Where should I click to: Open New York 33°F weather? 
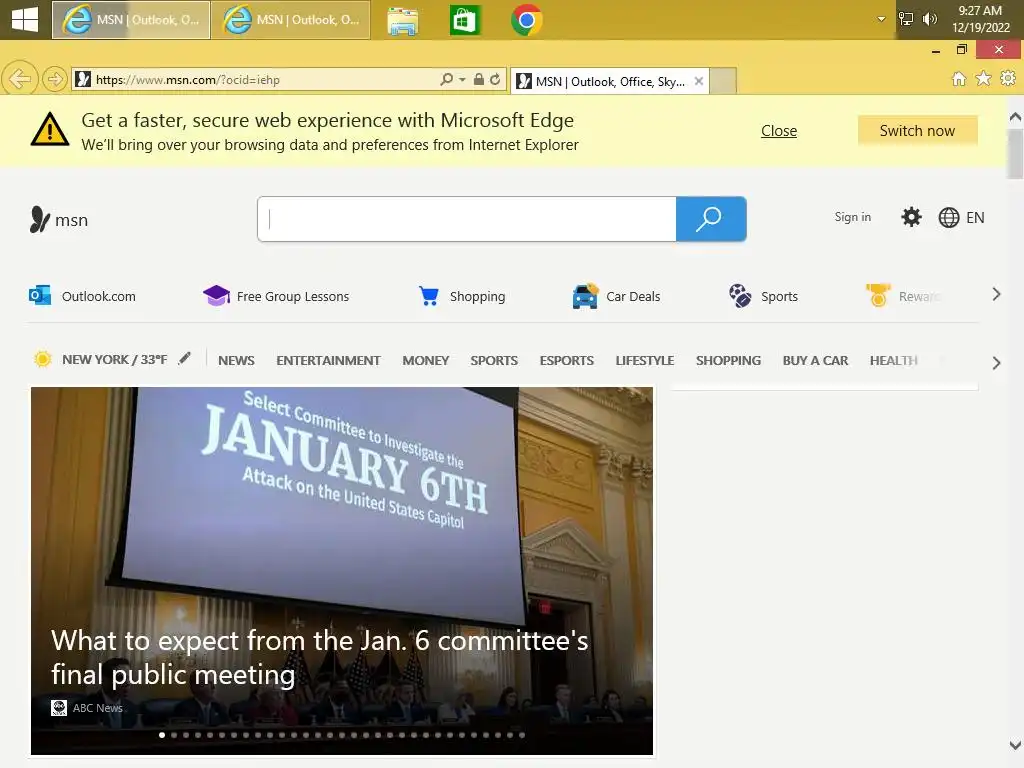100,359
